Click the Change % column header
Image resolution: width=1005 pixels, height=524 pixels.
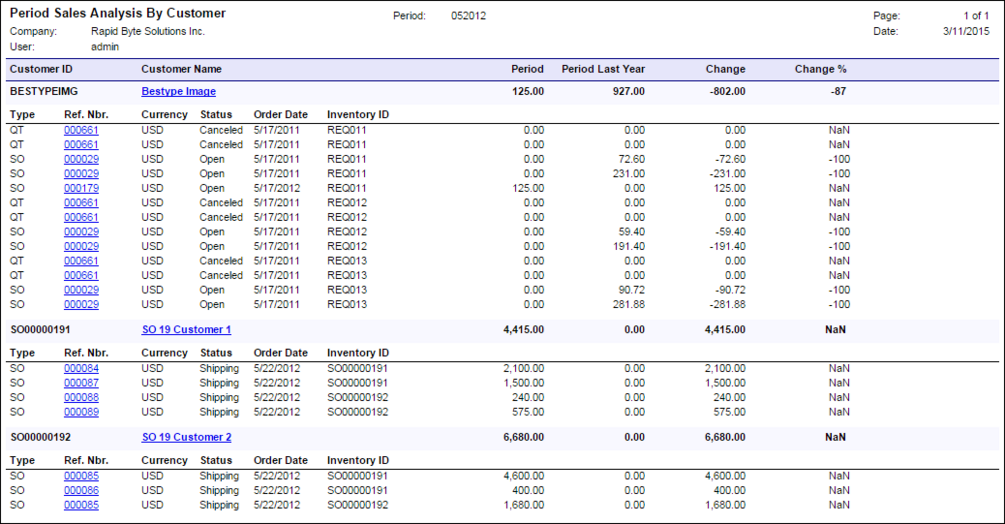[820, 69]
